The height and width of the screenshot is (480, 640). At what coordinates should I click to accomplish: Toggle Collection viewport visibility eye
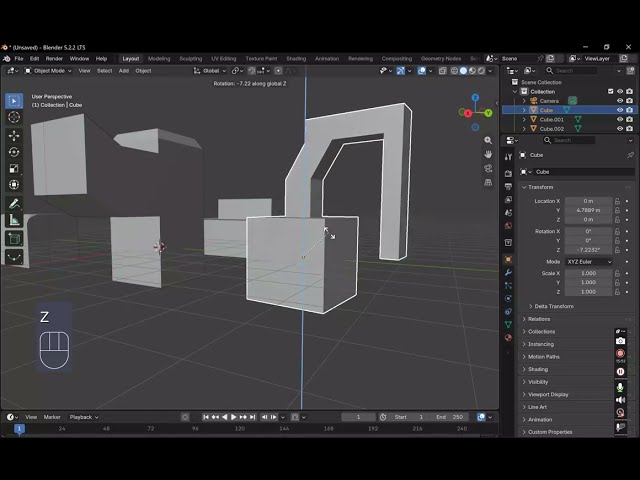(x=620, y=91)
